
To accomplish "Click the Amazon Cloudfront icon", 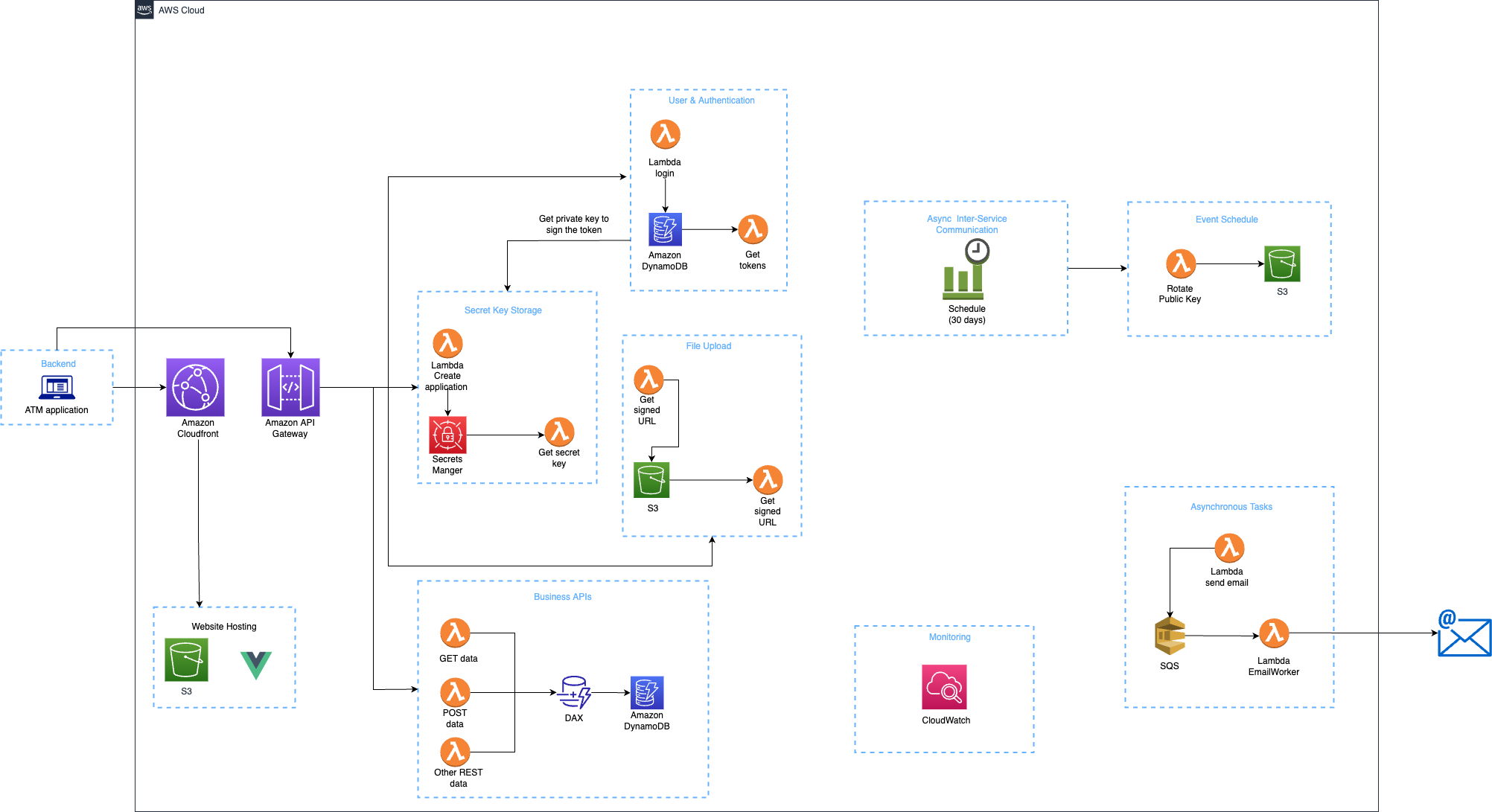I will (x=195, y=387).
